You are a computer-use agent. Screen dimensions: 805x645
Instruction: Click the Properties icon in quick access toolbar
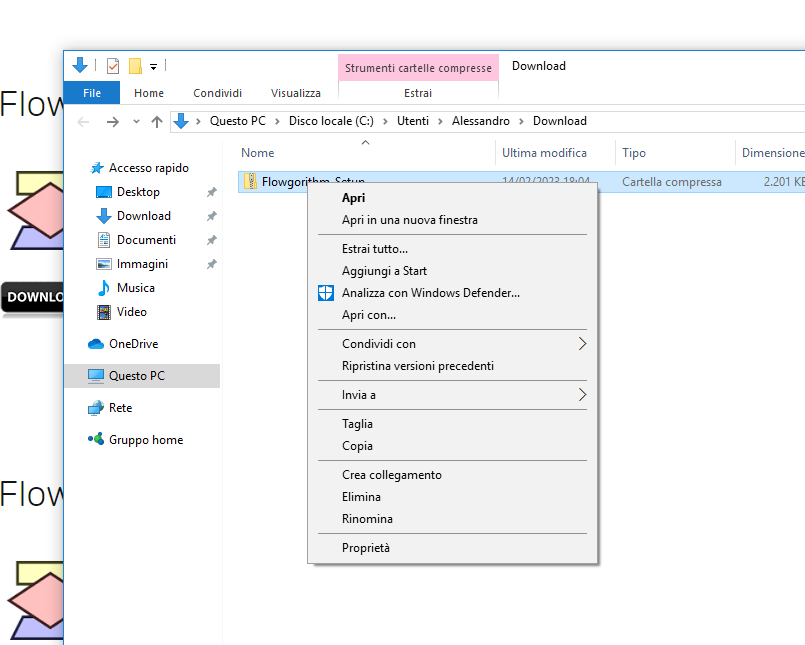[112, 66]
